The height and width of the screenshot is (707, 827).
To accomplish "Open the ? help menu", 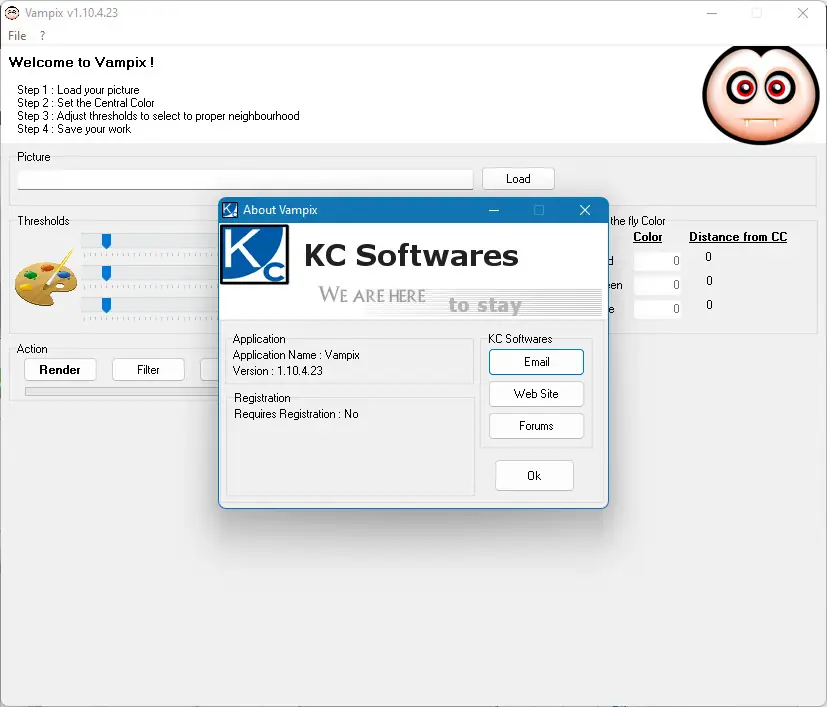I will (x=42, y=35).
